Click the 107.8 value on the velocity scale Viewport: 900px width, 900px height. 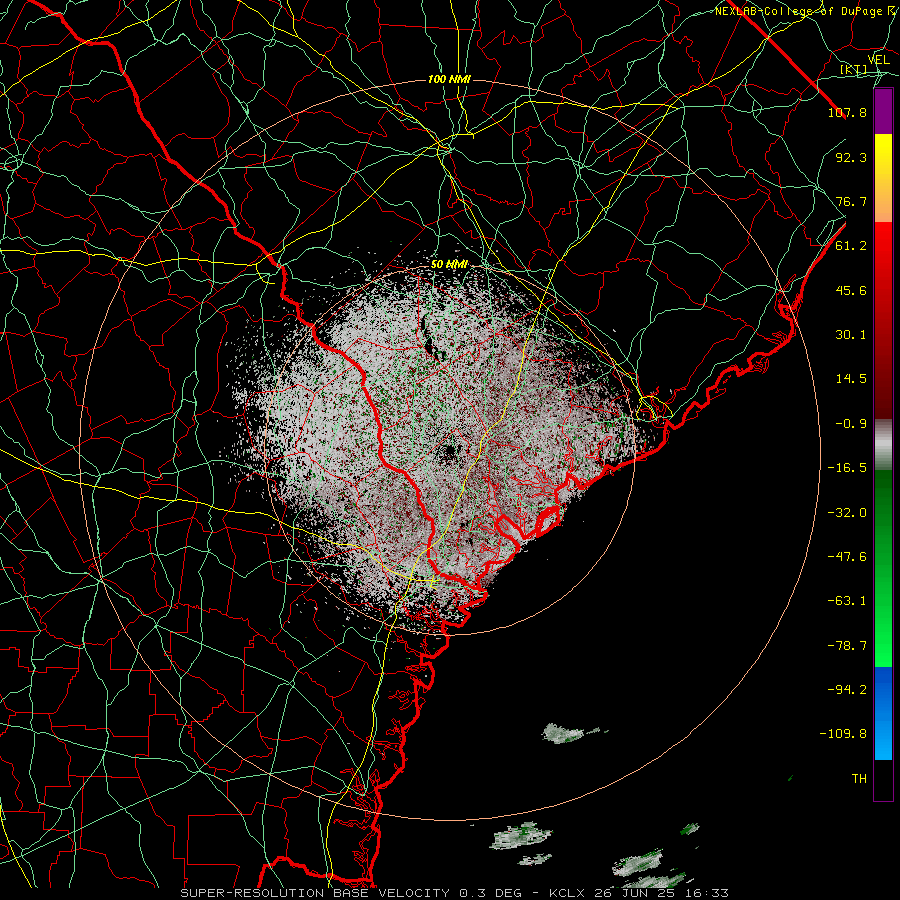point(847,112)
